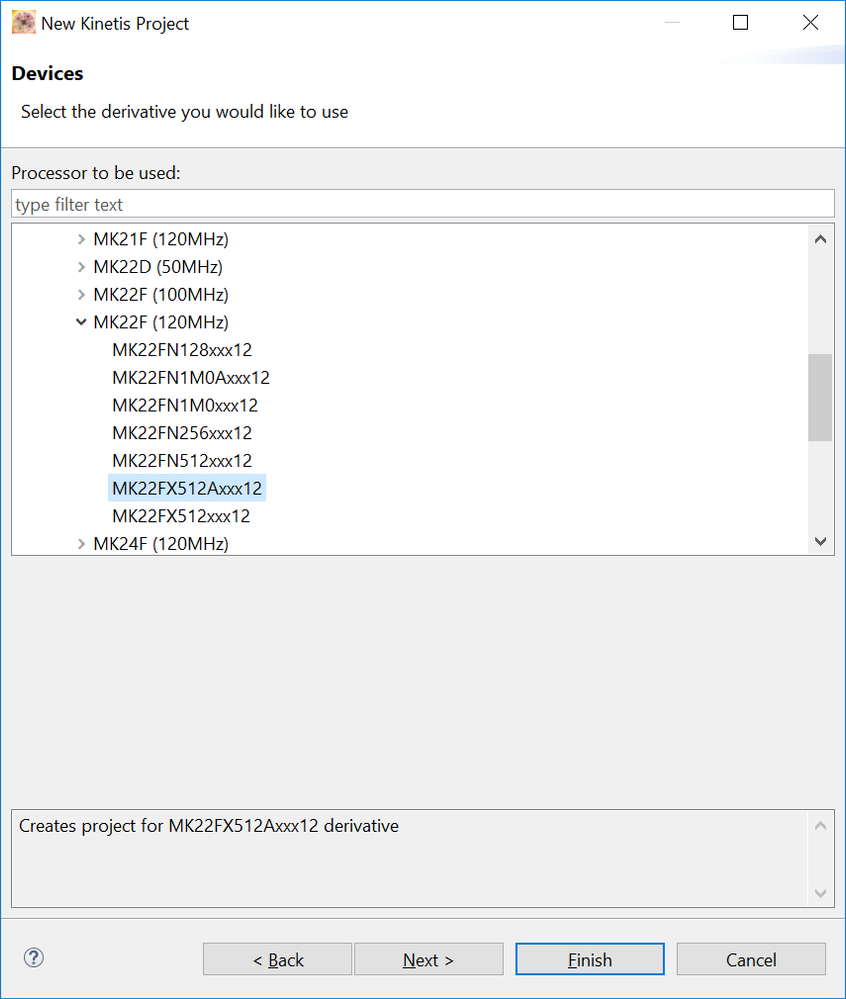Image resolution: width=846 pixels, height=999 pixels.
Task: Click the description box scroll up arrow
Action: [x=821, y=826]
